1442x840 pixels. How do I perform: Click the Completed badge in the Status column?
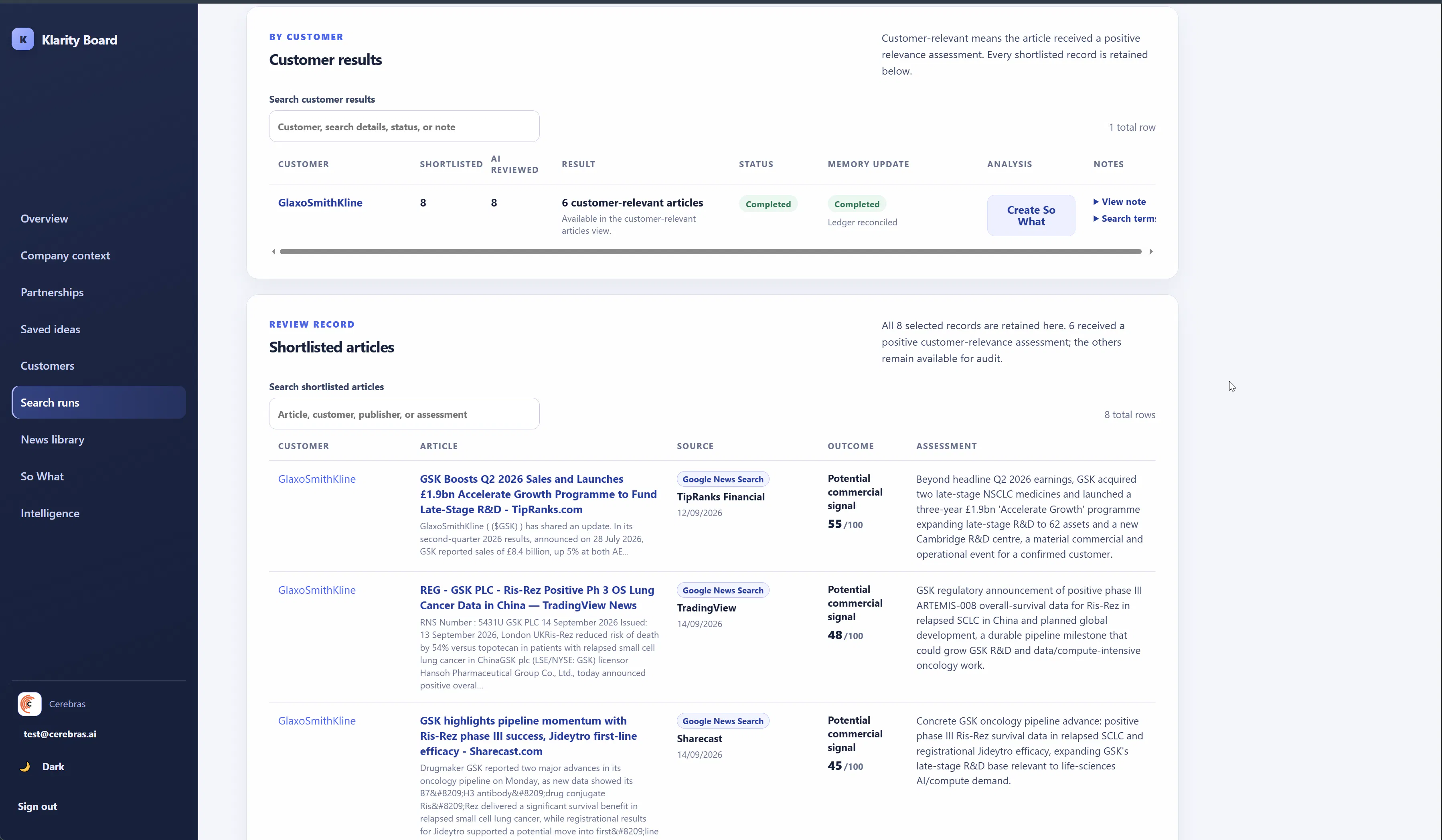[x=768, y=204]
